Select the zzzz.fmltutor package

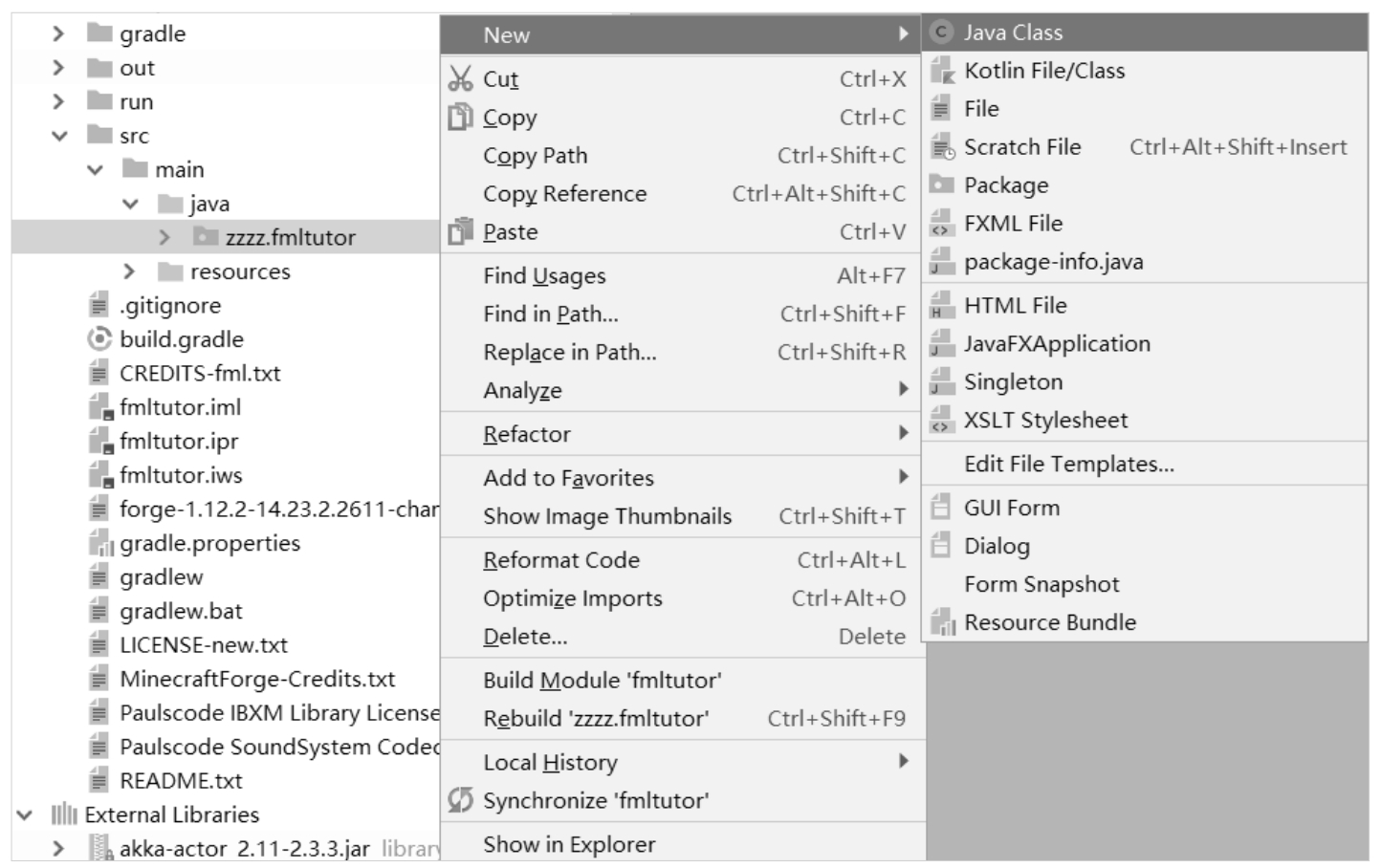[x=290, y=237]
